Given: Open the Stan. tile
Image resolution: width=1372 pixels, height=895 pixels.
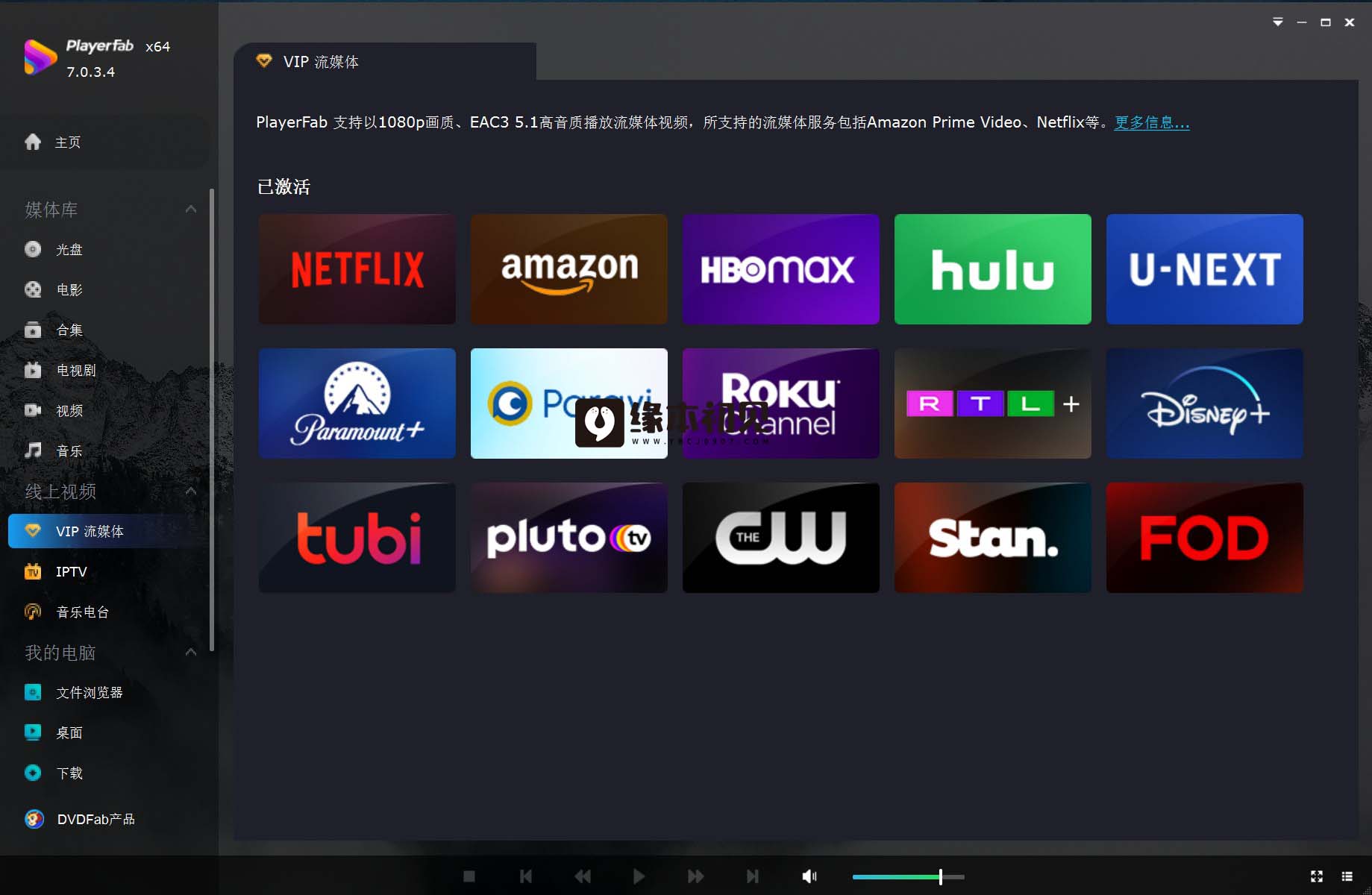Looking at the screenshot, I should 992,538.
